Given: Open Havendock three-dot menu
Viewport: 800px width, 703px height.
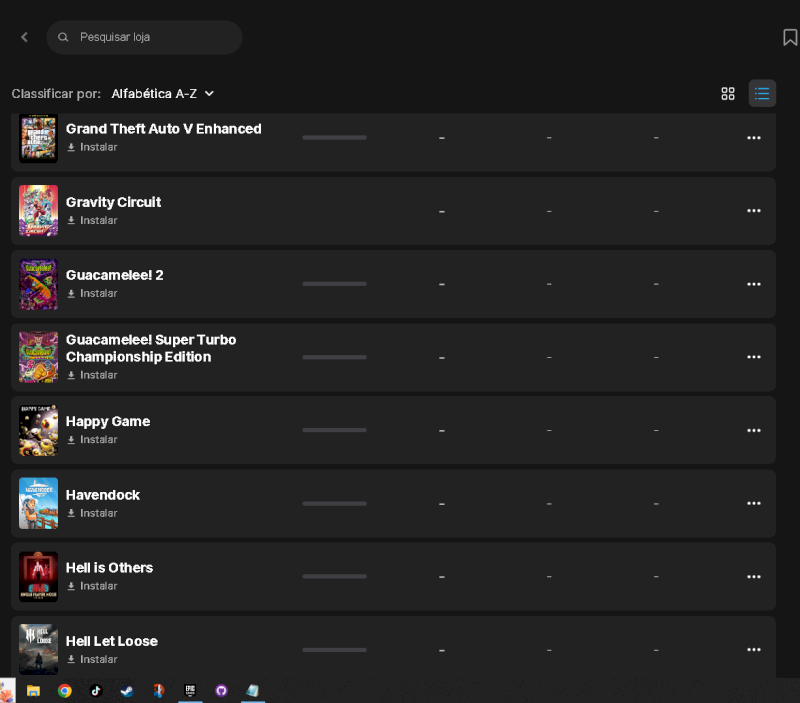Looking at the screenshot, I should pyautogui.click(x=754, y=504).
